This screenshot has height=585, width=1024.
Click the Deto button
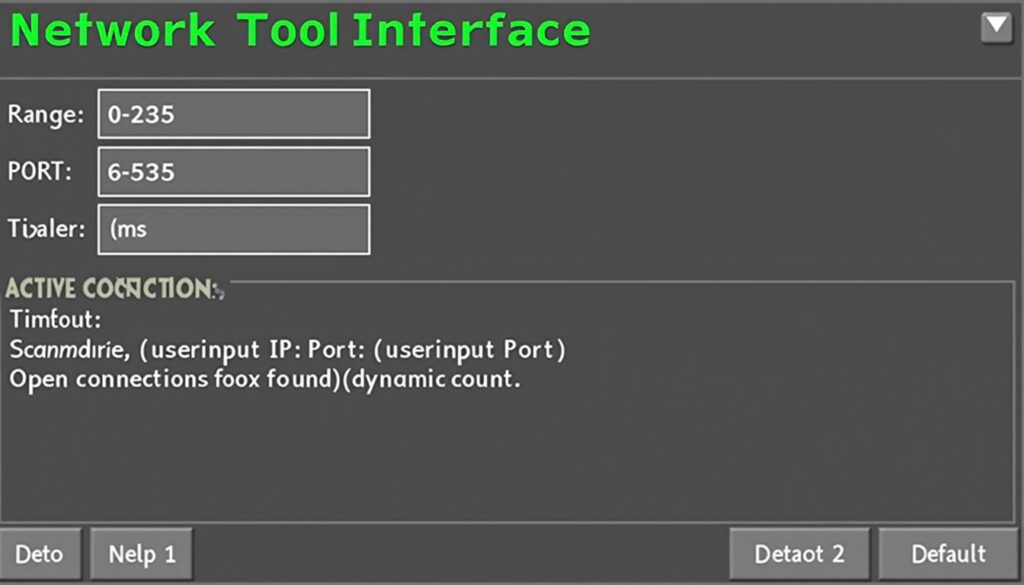(40, 554)
